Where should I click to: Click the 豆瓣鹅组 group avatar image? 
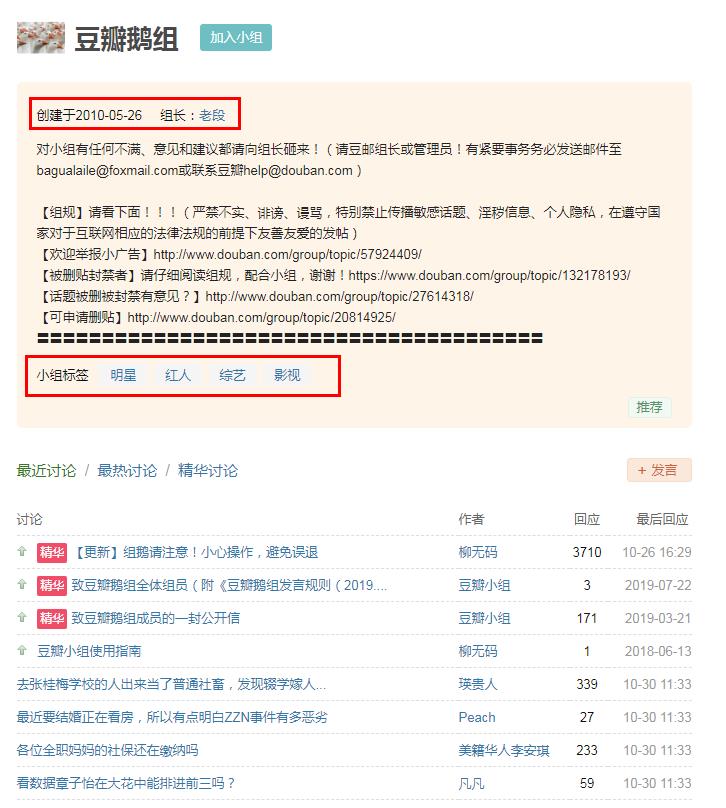pos(41,38)
